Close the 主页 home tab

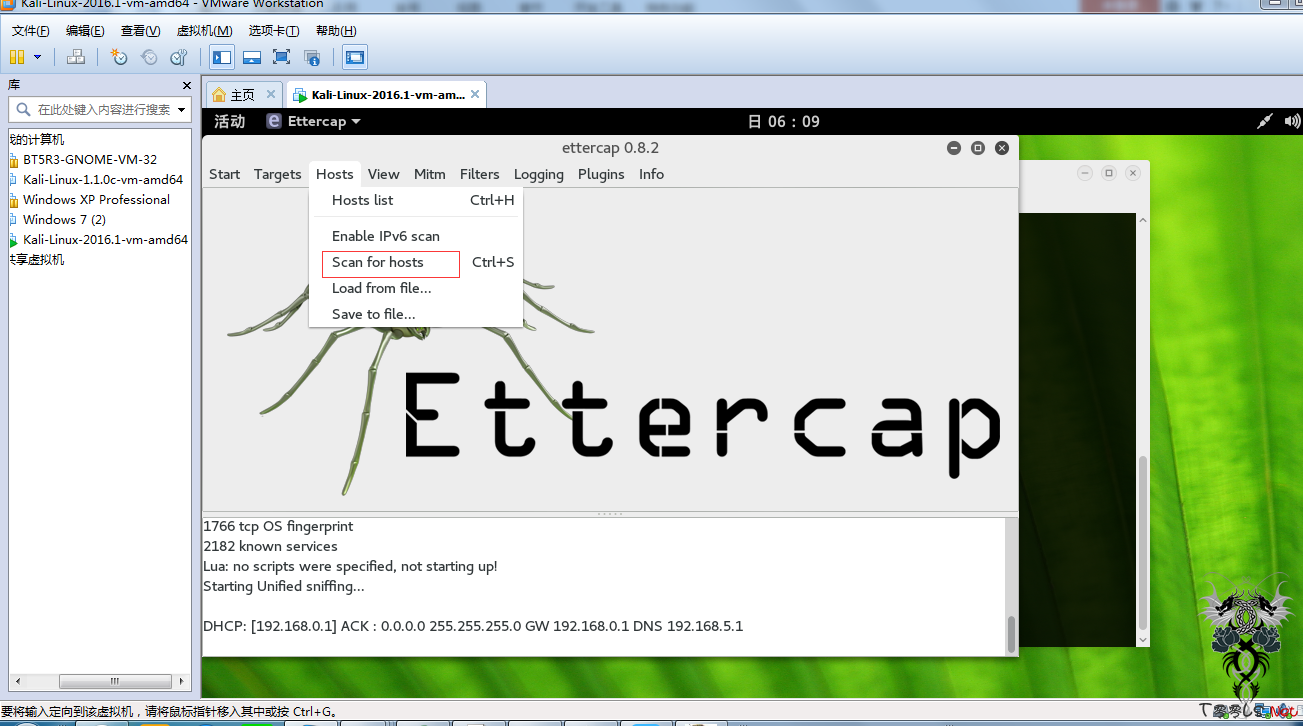273,95
